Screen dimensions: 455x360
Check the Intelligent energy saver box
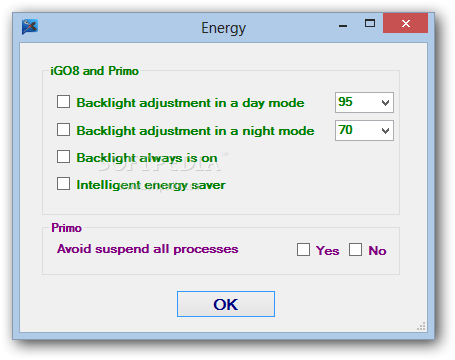[x=63, y=184]
